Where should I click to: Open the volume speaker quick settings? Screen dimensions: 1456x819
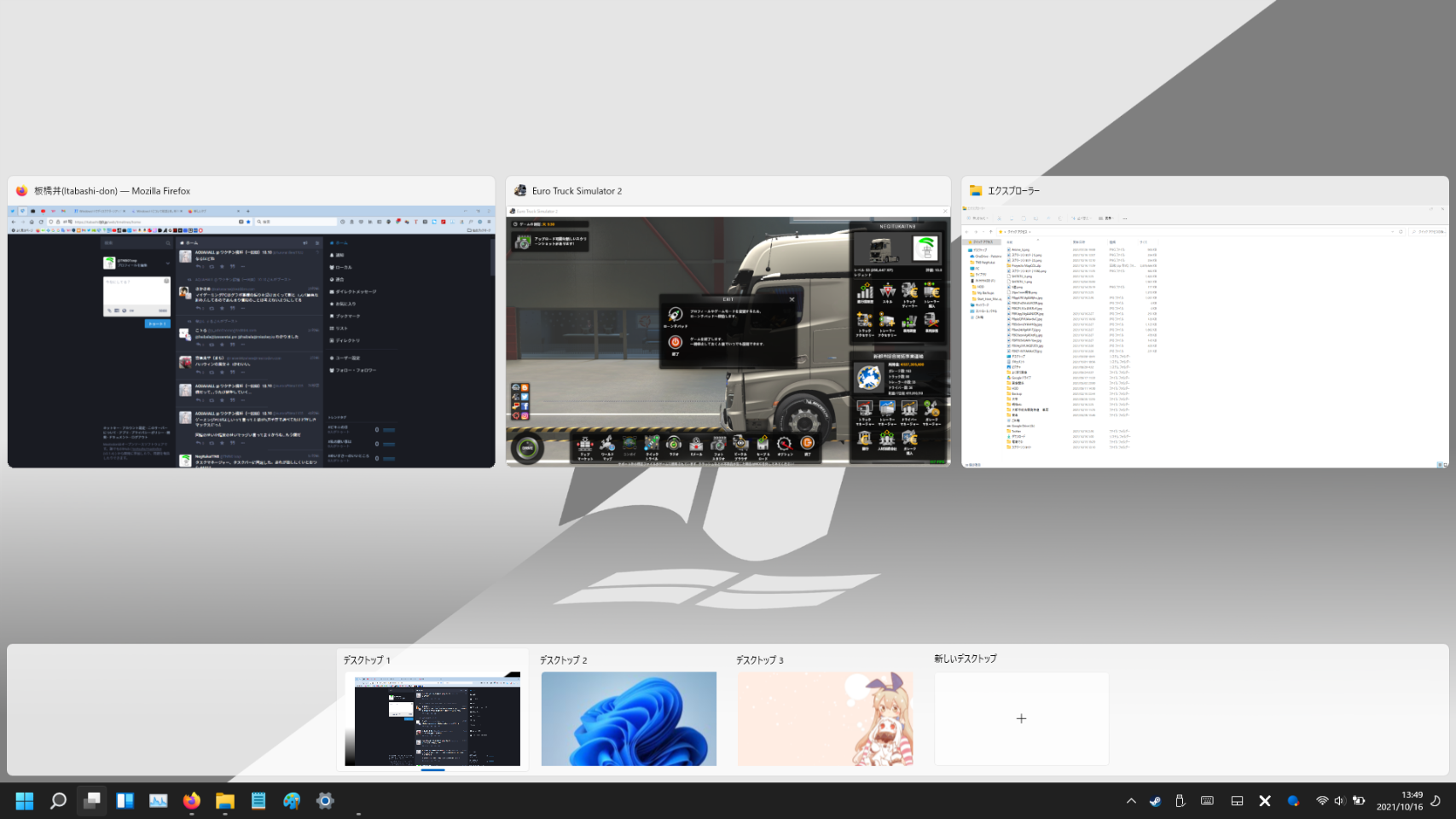point(1339,800)
